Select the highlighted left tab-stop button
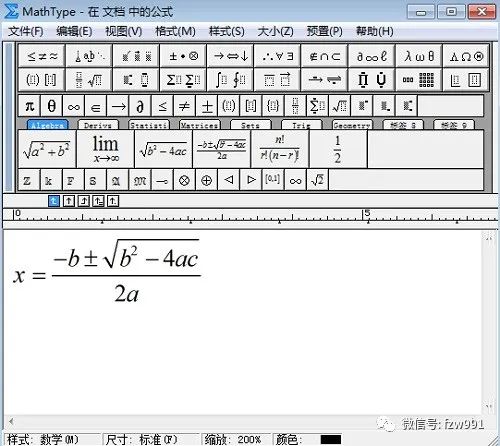The width and height of the screenshot is (500, 446). pyautogui.click(x=54, y=201)
